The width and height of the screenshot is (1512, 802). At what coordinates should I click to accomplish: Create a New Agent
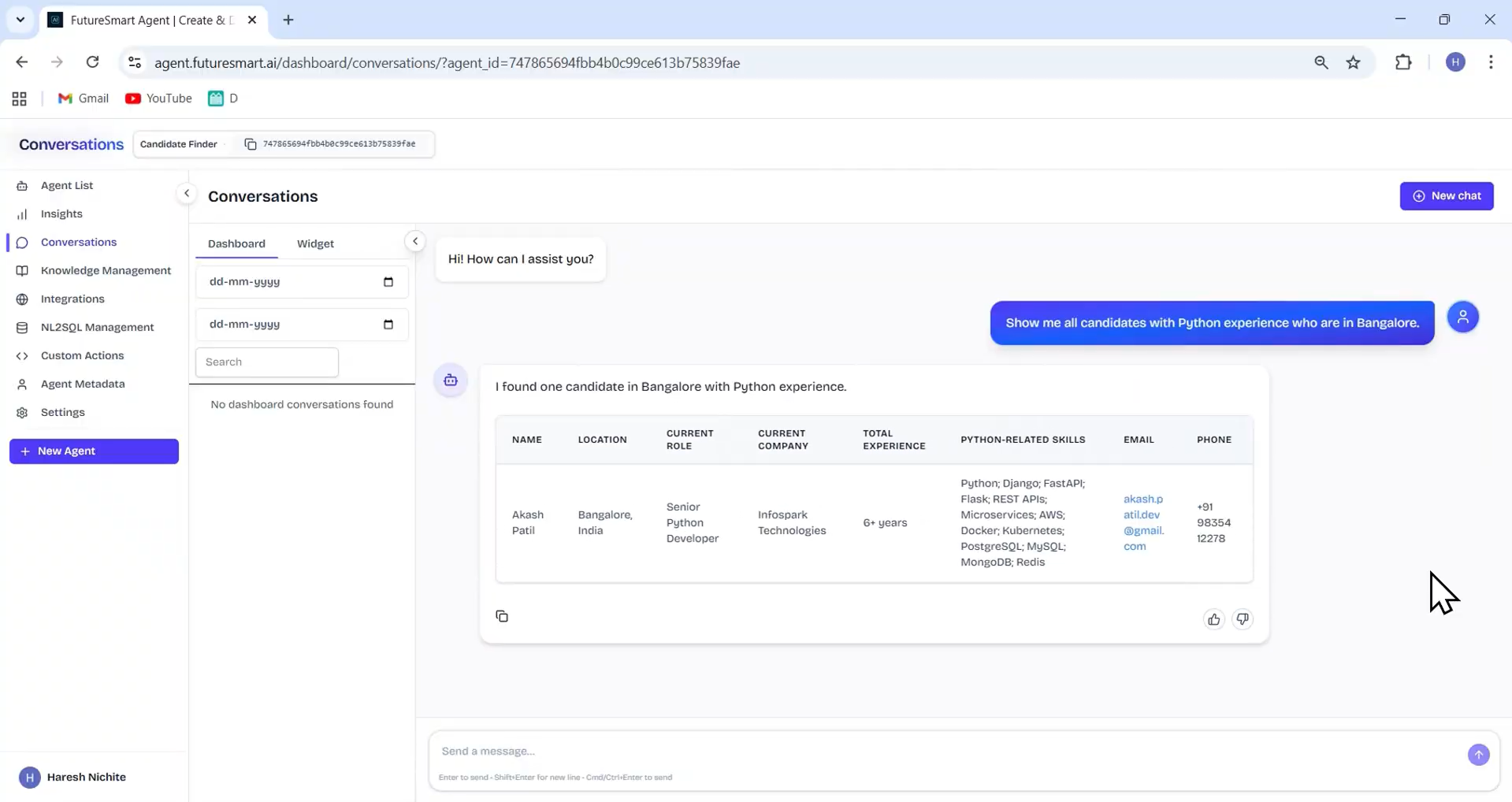click(x=94, y=451)
